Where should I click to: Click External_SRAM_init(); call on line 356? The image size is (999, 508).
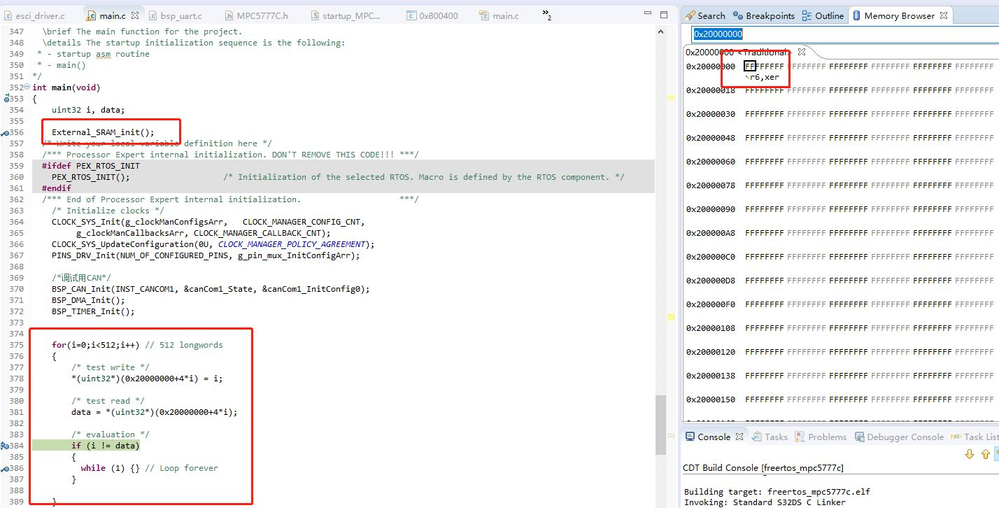click(x=103, y=133)
